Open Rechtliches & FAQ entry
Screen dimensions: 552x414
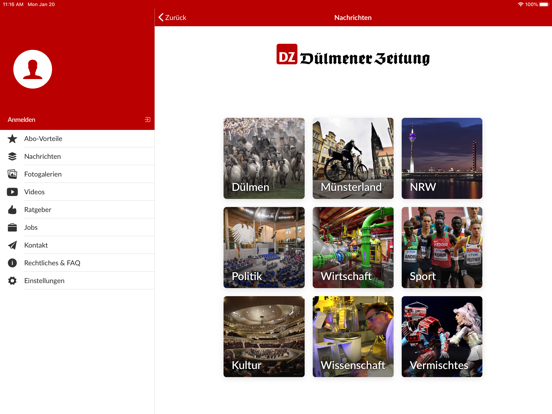click(77, 263)
